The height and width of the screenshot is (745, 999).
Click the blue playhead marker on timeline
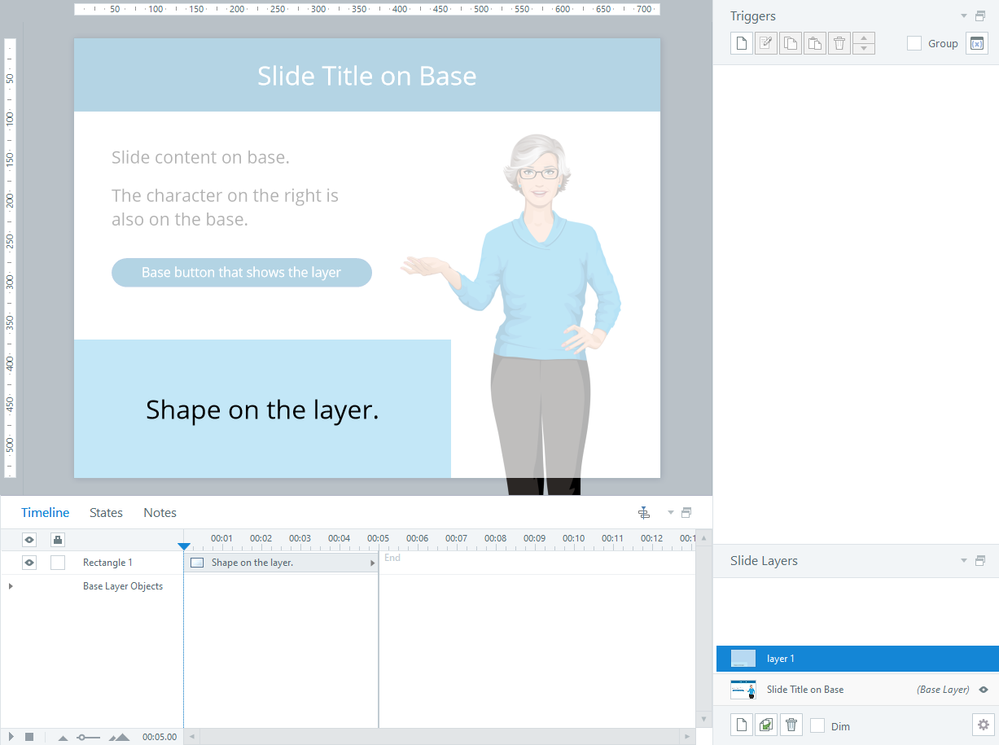tap(184, 546)
